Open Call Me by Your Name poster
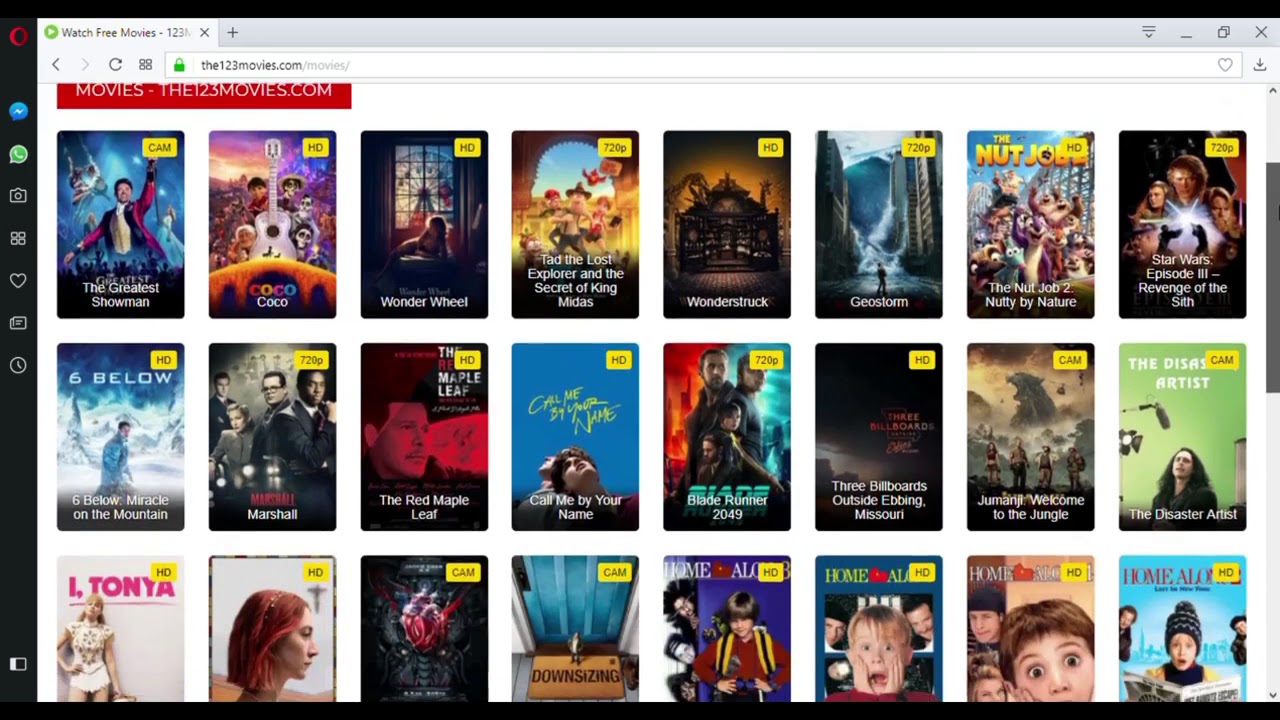The width and height of the screenshot is (1280, 720). 575,437
